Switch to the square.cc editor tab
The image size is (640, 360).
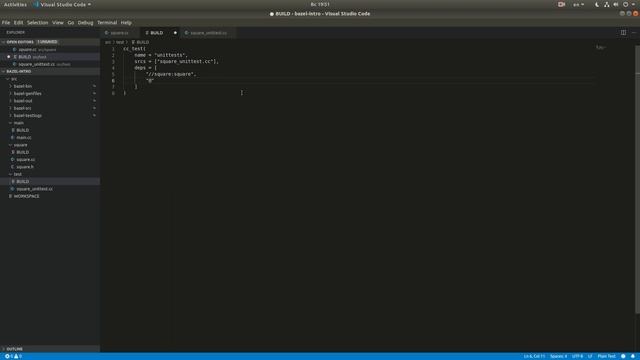click(120, 33)
